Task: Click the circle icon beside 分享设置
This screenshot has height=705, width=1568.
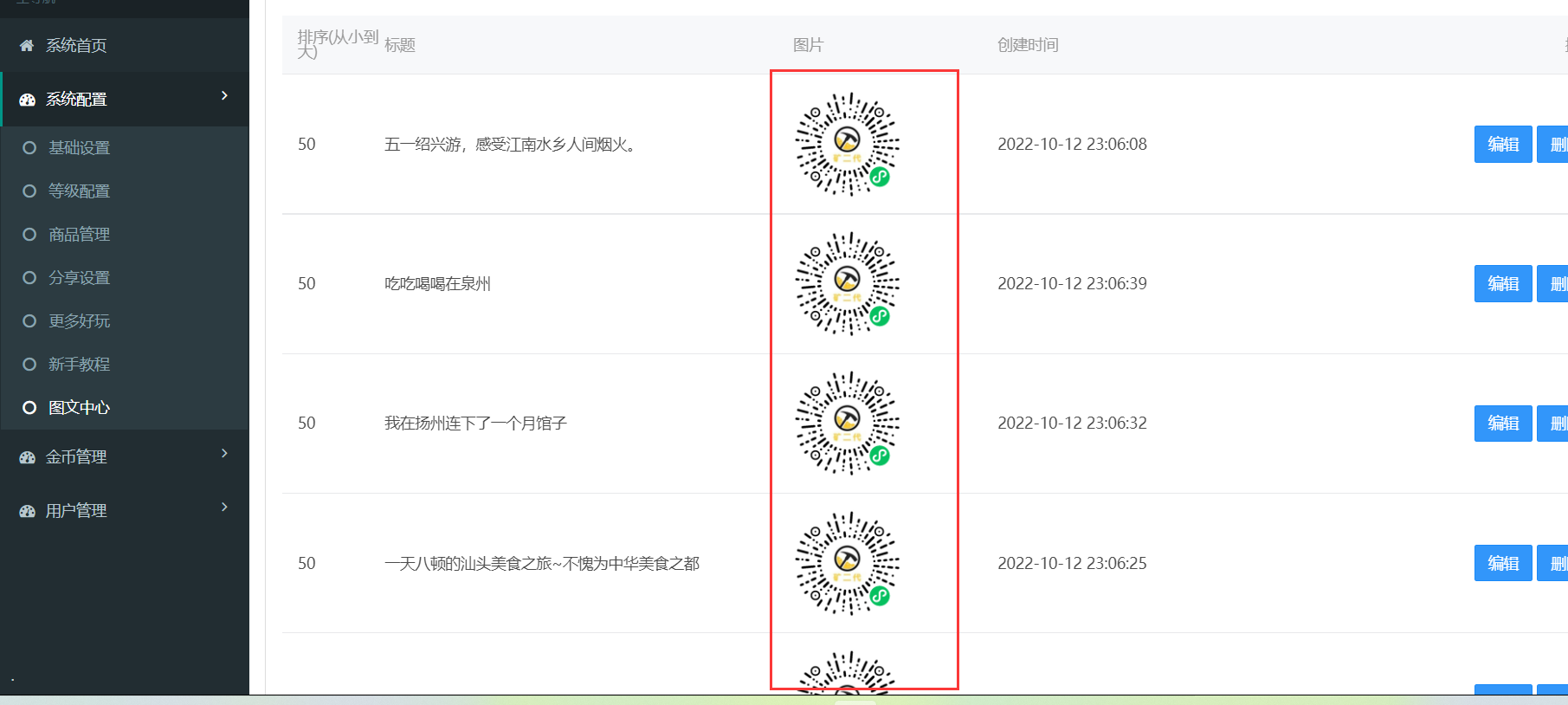Action: tap(29, 278)
